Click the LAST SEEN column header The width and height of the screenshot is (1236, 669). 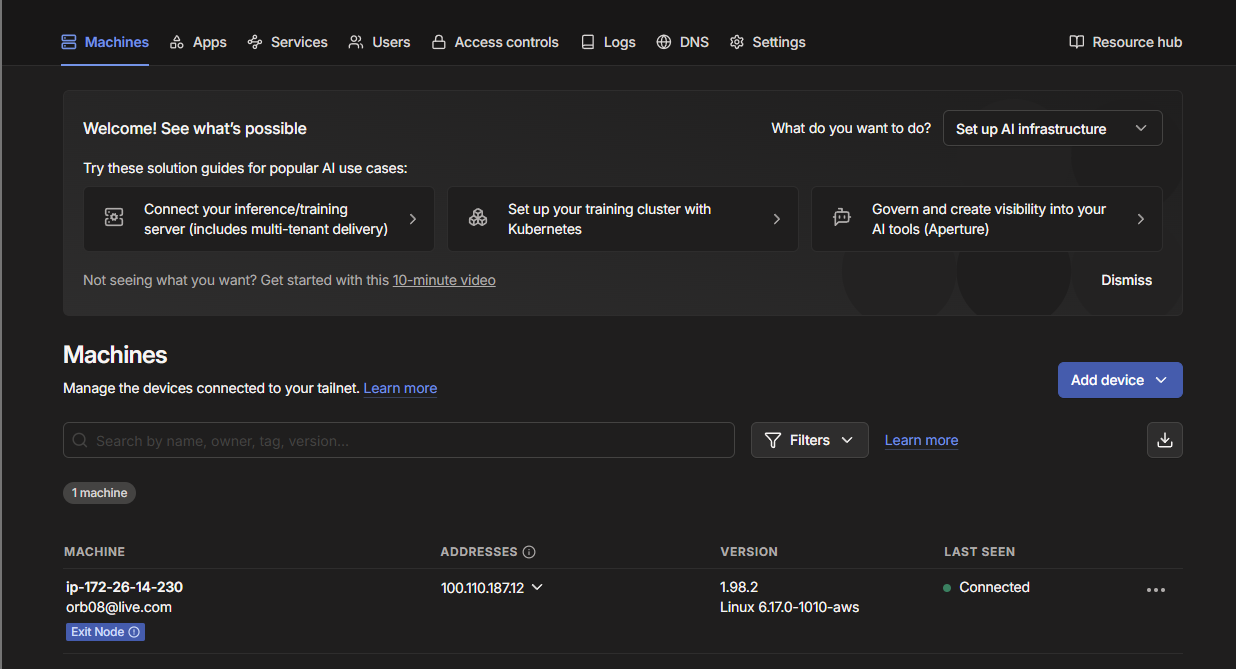[979, 552]
